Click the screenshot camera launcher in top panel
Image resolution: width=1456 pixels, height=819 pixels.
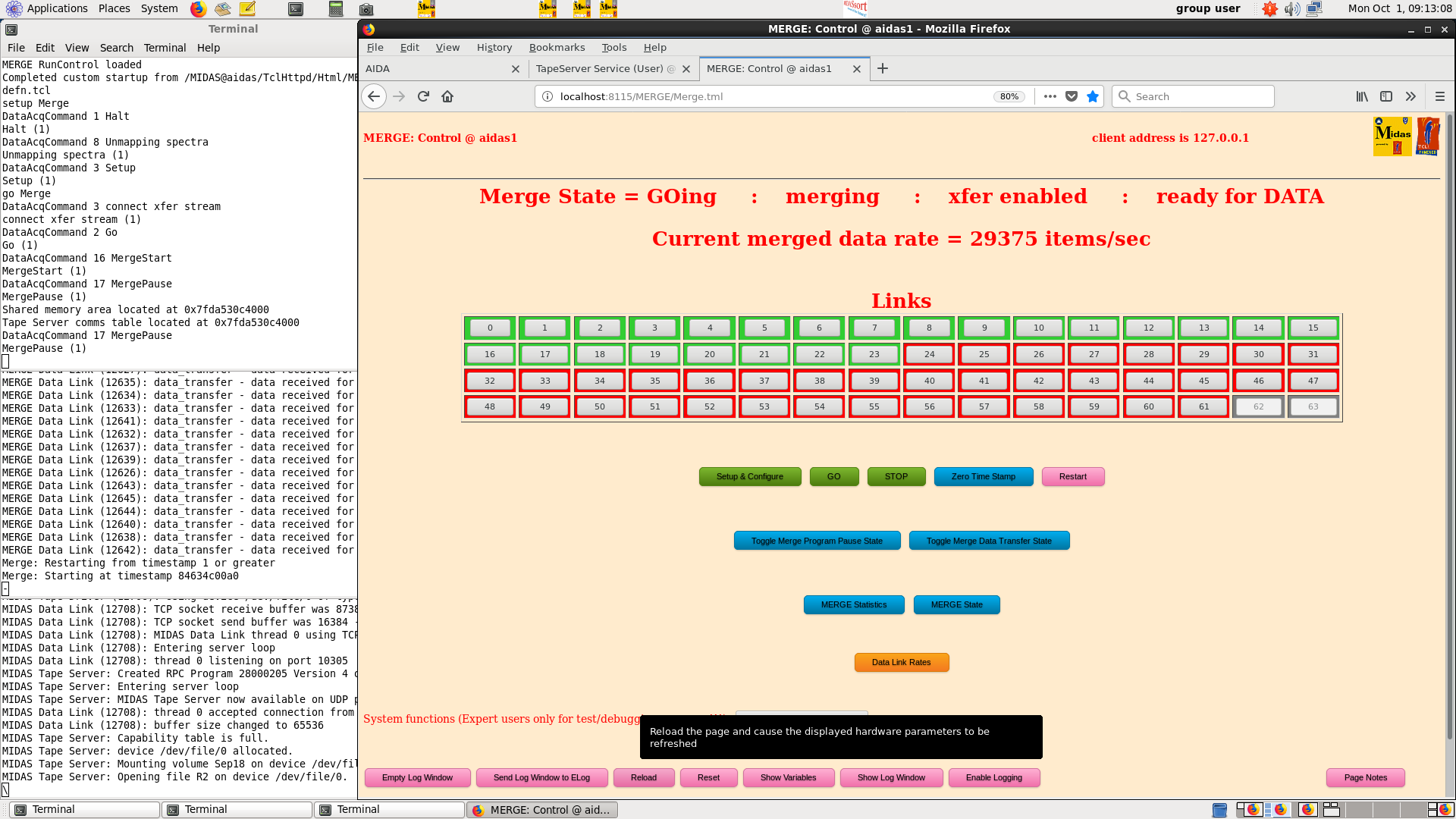pyautogui.click(x=366, y=9)
